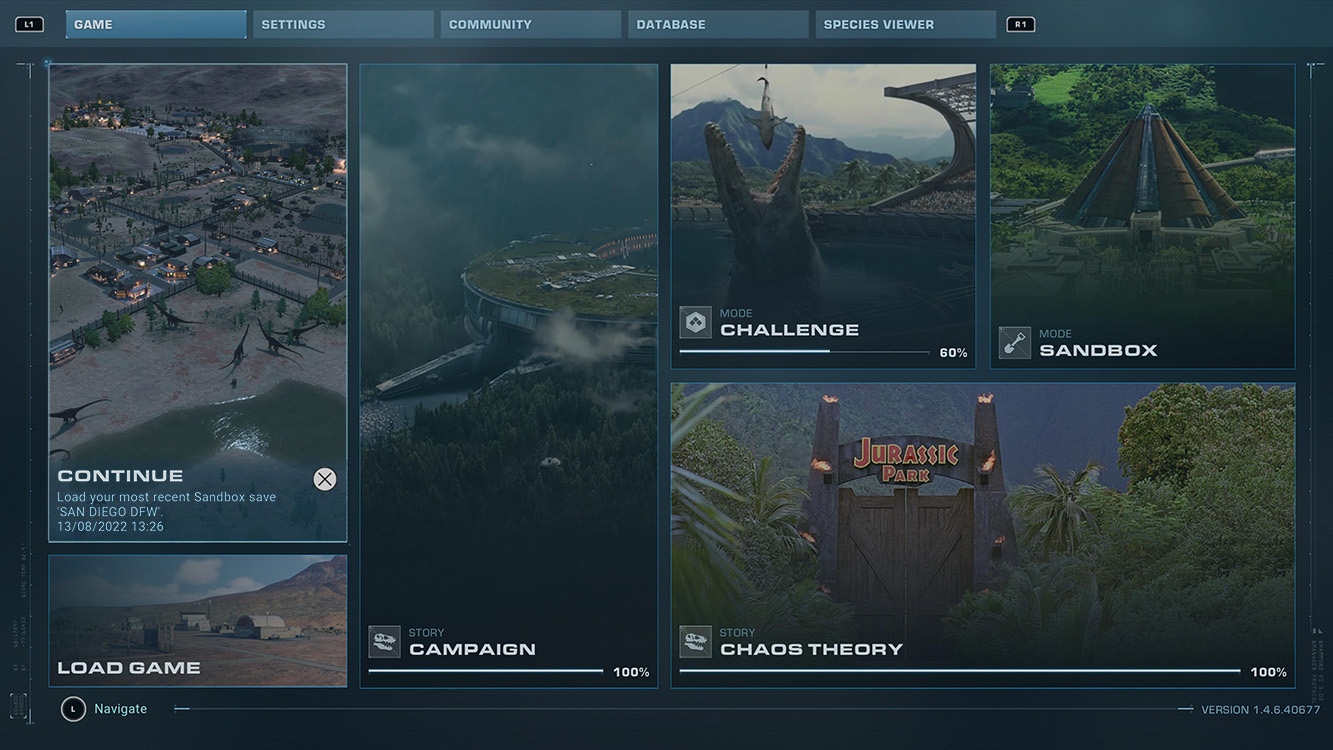Select the Database tab
Image resolution: width=1333 pixels, height=750 pixels.
[x=718, y=25]
